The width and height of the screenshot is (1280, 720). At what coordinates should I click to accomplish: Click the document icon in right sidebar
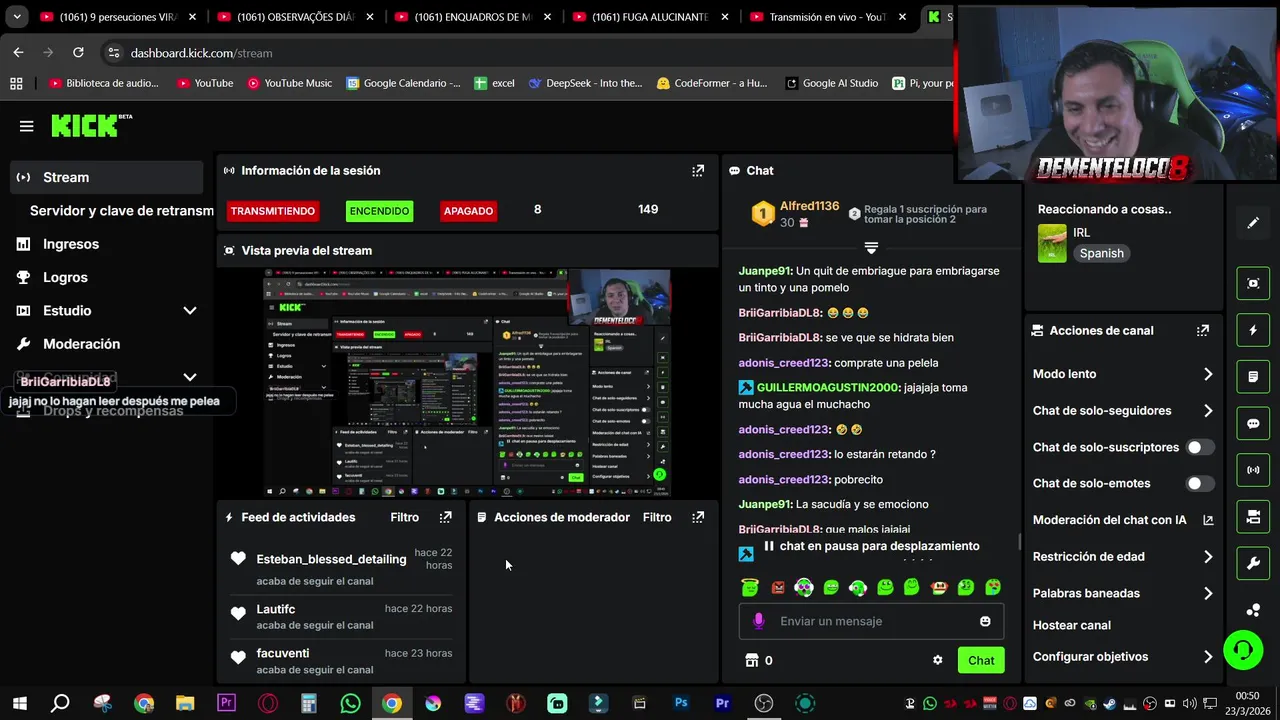coord(1253,377)
